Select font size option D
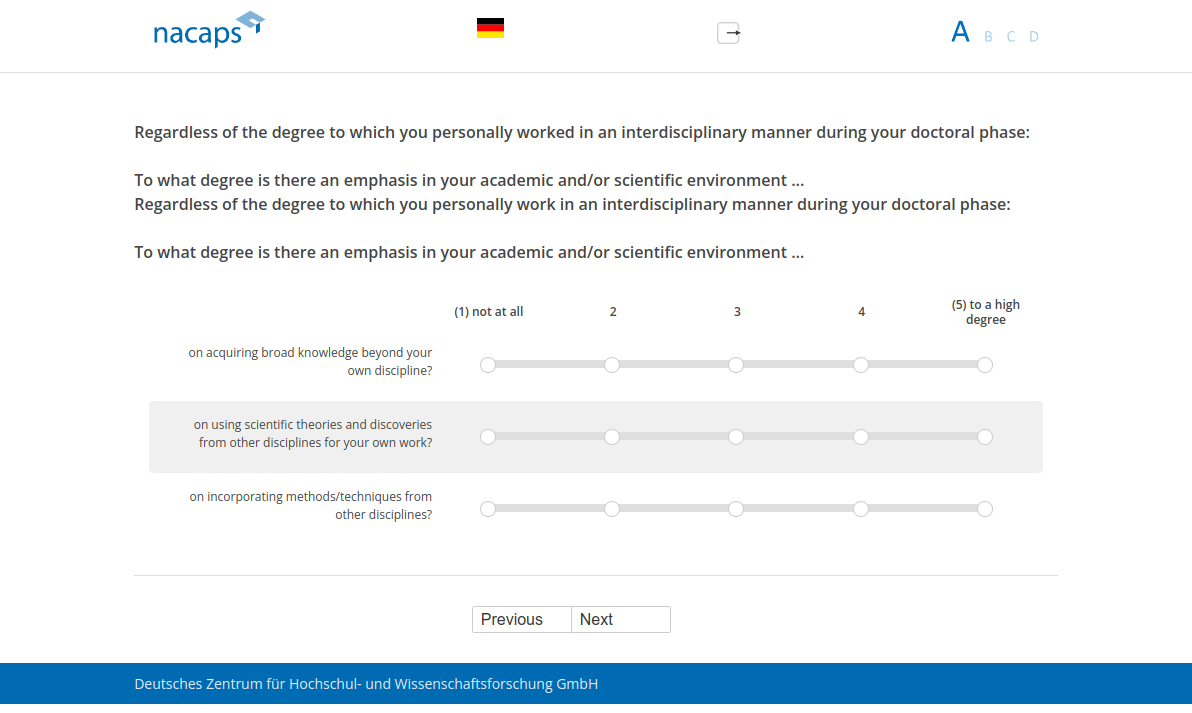The width and height of the screenshot is (1192, 713). coord(1034,37)
